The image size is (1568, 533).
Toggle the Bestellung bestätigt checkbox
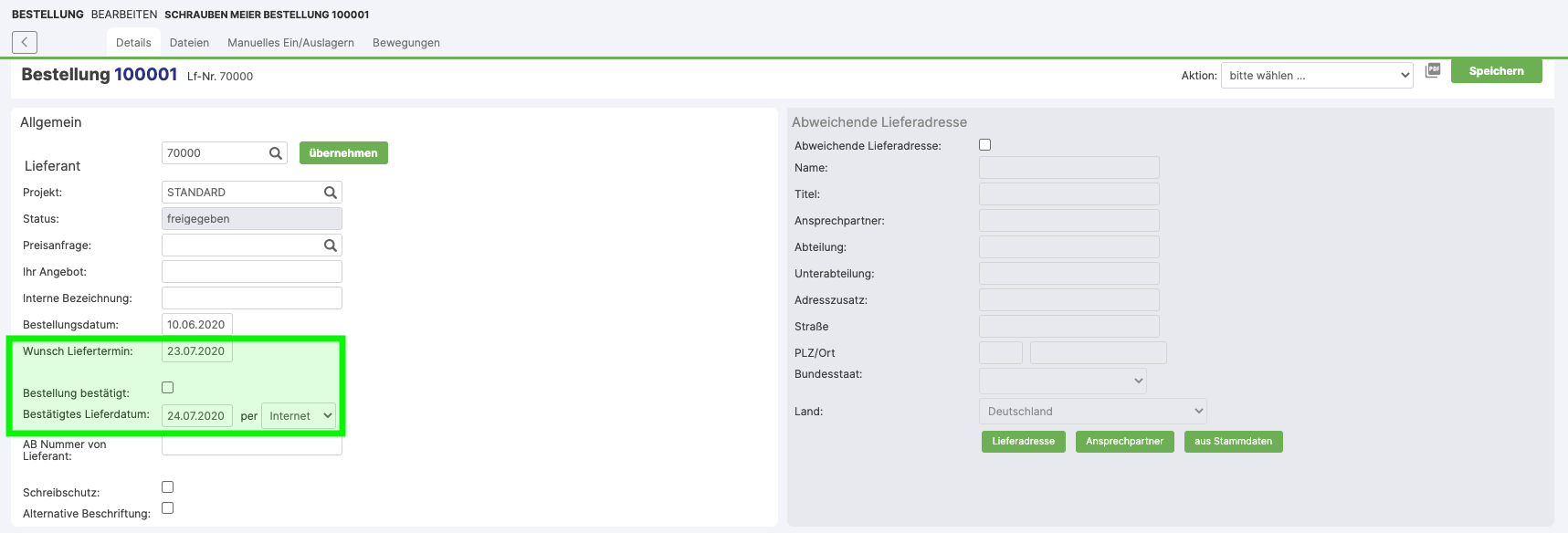168,388
